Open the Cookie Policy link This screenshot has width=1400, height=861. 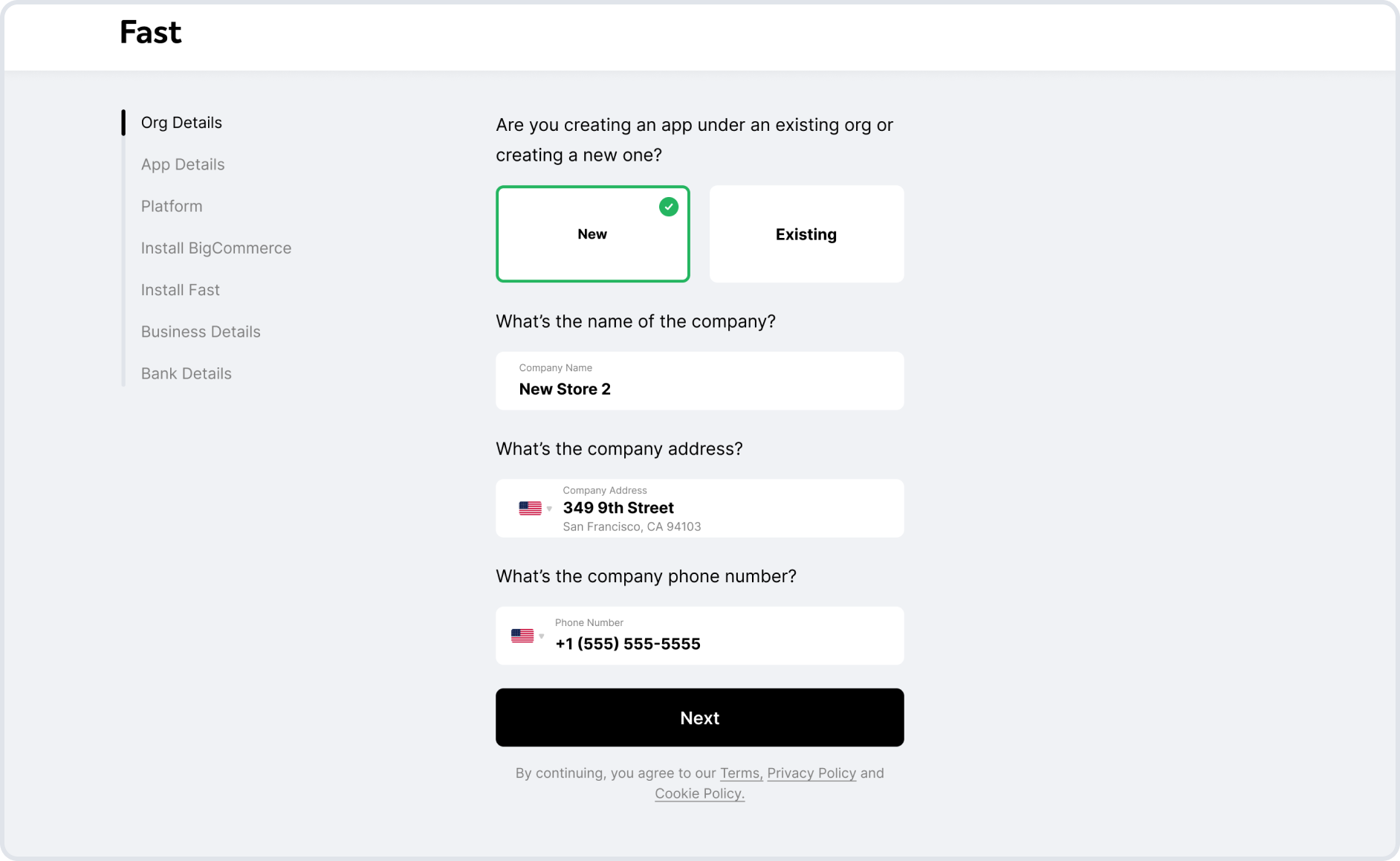[x=700, y=793]
